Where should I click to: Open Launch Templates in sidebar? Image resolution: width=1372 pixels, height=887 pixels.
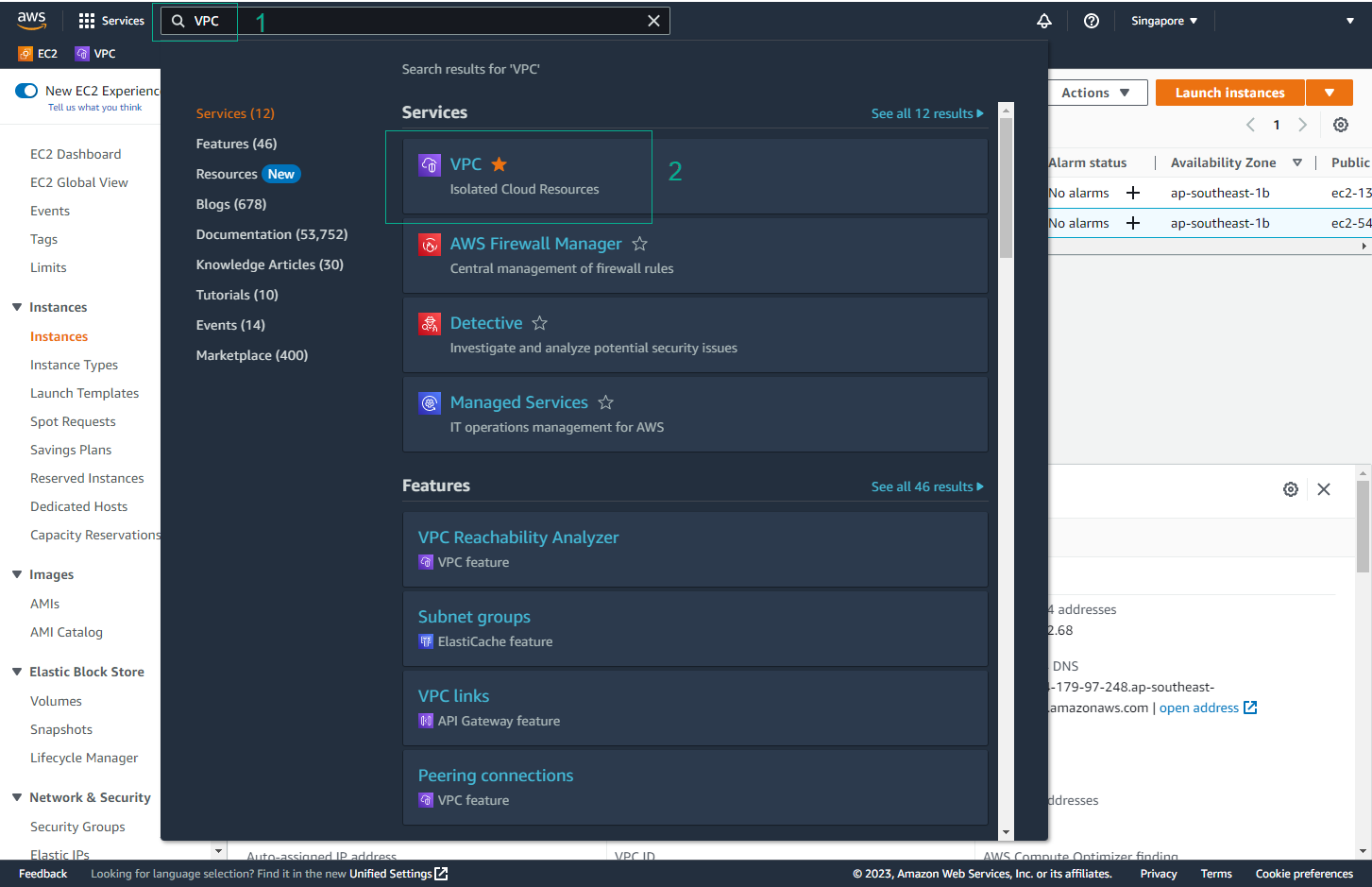click(x=84, y=393)
